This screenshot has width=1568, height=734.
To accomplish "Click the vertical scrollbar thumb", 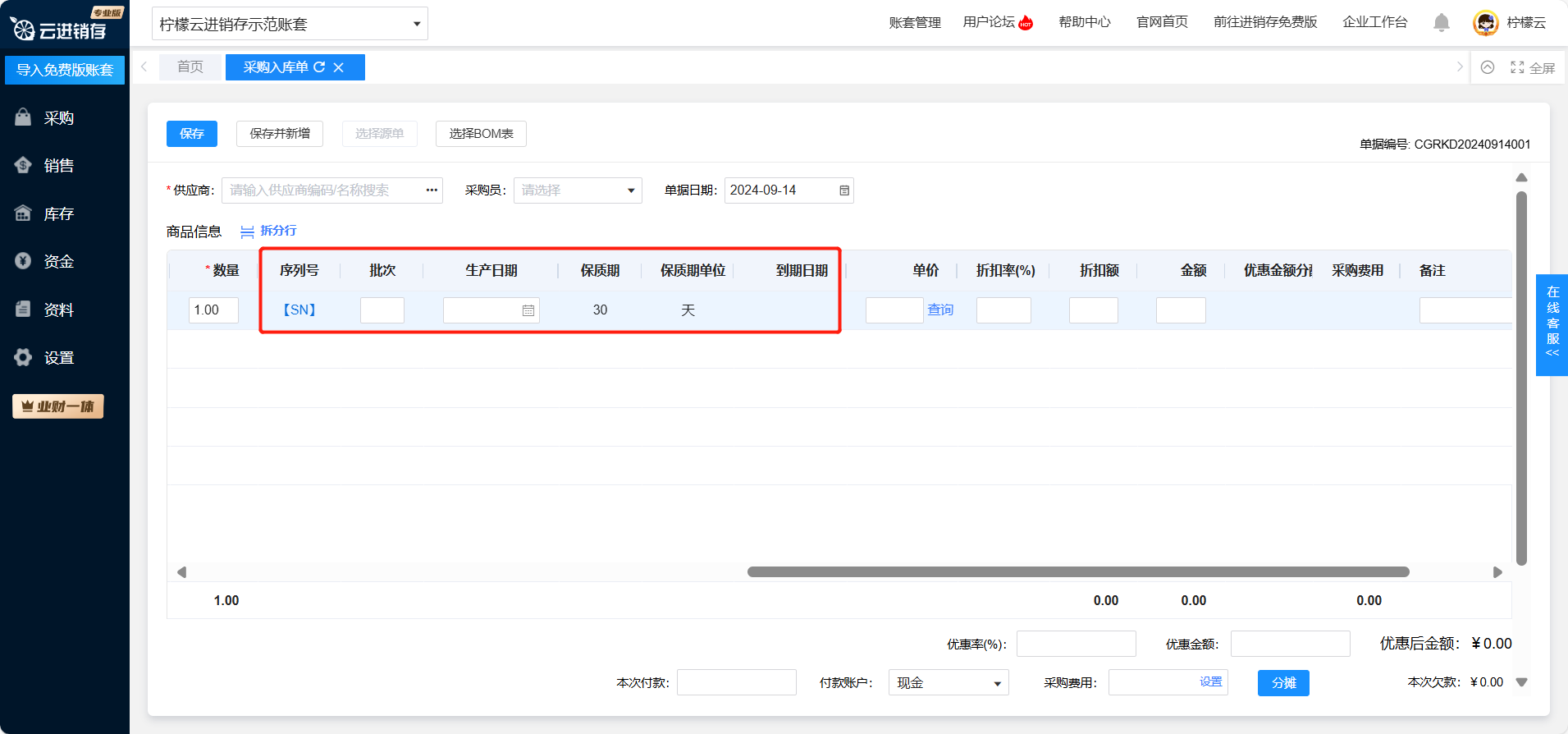I will (x=1521, y=378).
